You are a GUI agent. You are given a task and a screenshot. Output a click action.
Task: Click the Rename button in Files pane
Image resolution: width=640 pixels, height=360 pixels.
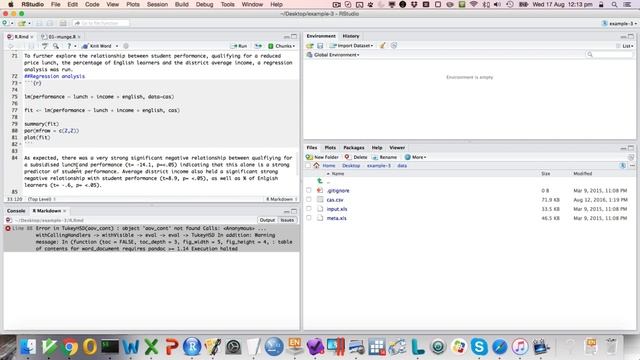point(384,157)
